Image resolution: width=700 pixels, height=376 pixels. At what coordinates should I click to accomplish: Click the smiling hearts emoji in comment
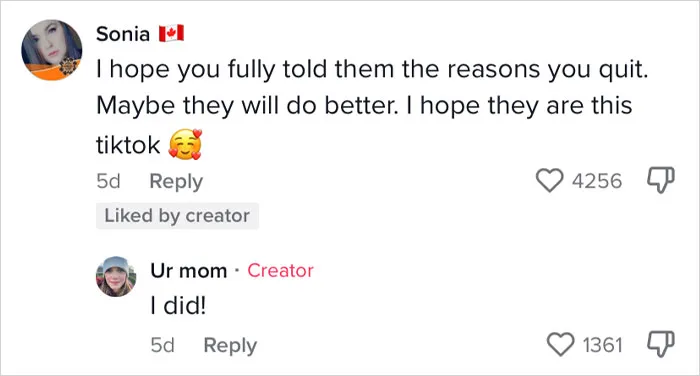click(185, 145)
